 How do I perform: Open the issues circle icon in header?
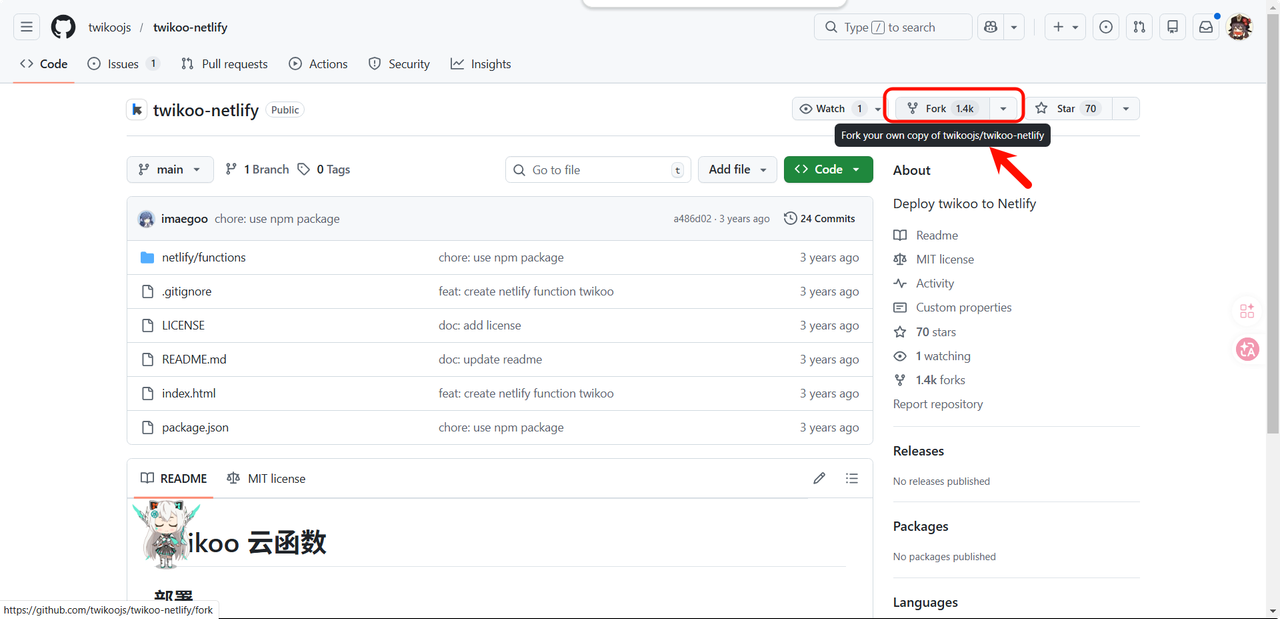point(1106,27)
